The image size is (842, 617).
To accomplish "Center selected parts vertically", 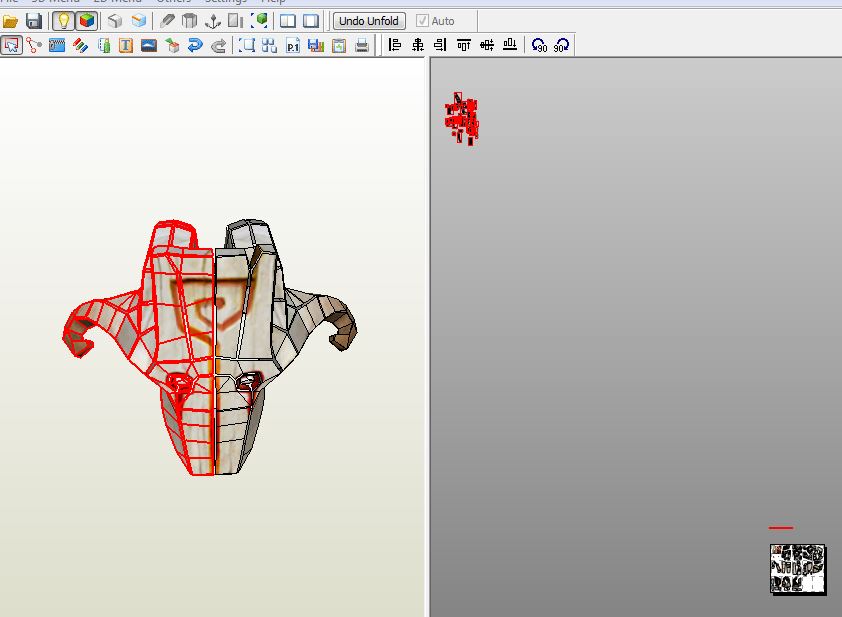I will [x=487, y=45].
